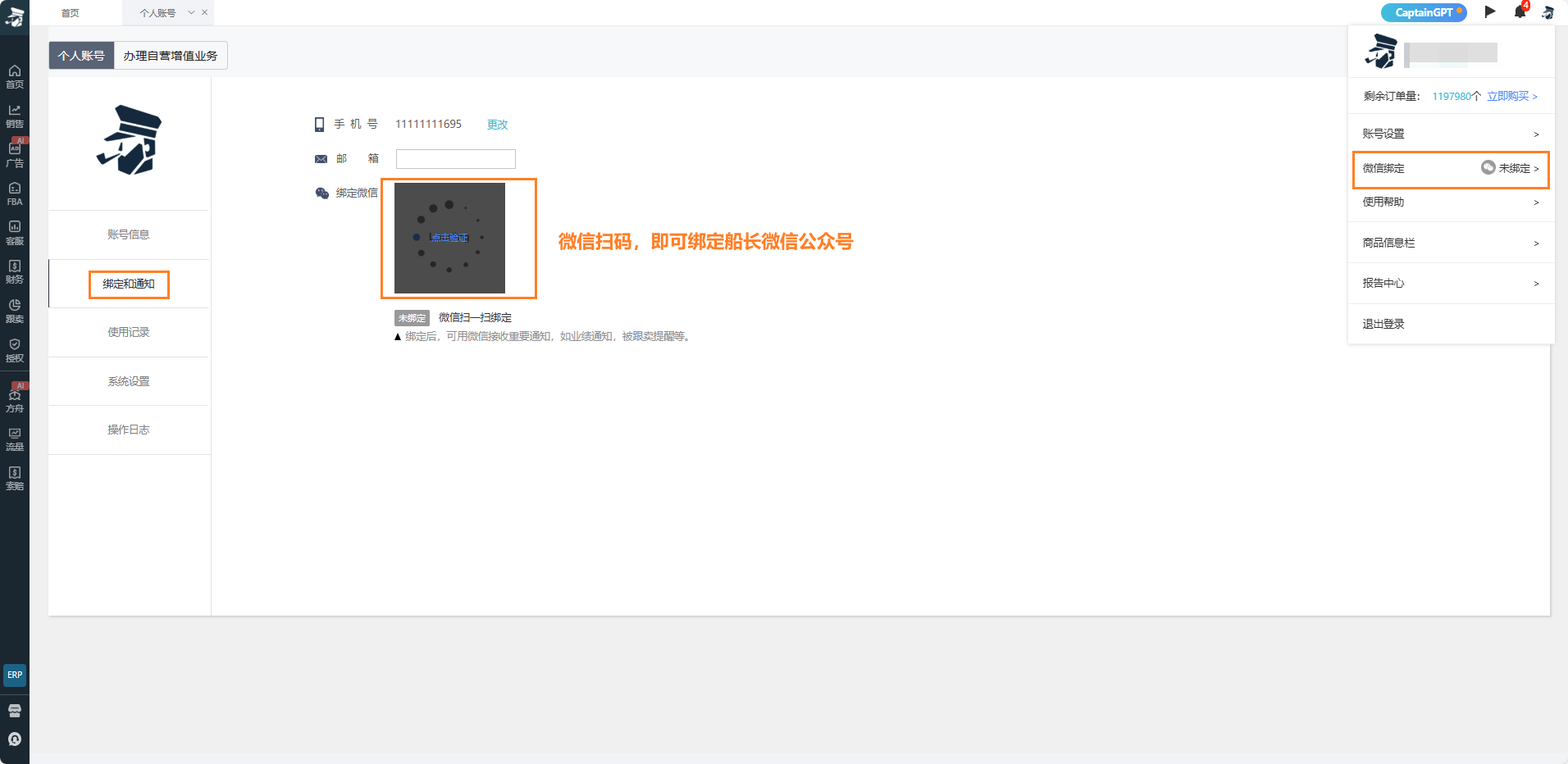Click the phone icon beside 手机号

point(320,125)
